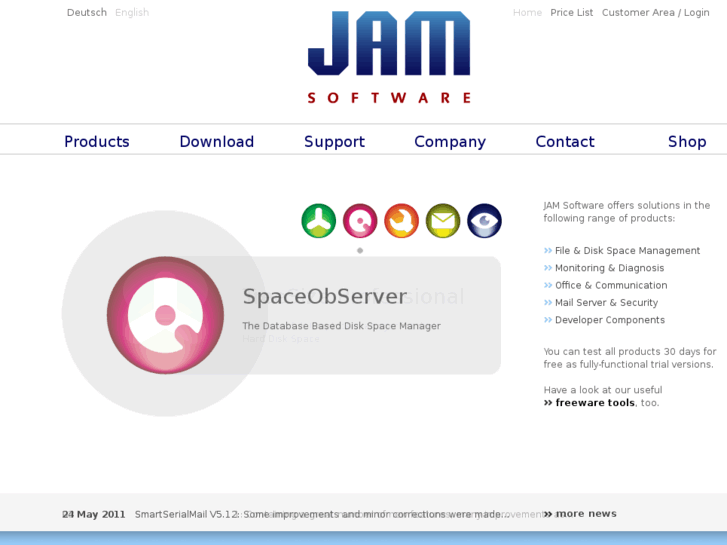Screen dimensions: 727x545
Task: Open Monitoring & Diagnosis category
Action: [610, 268]
